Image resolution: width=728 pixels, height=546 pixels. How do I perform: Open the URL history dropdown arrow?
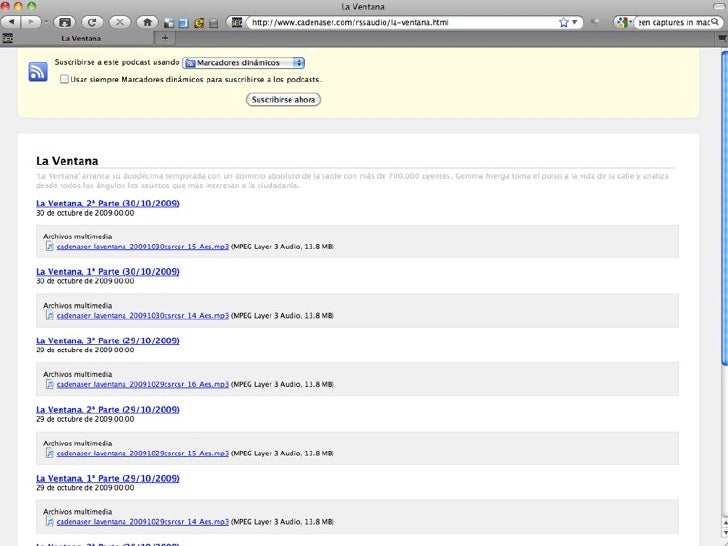[x=575, y=22]
